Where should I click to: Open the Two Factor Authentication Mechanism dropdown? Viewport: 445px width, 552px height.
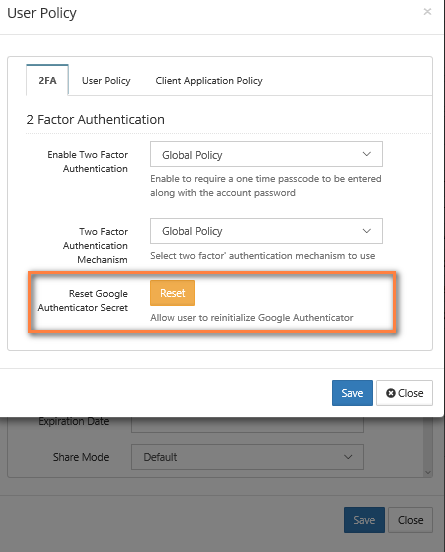pos(266,231)
